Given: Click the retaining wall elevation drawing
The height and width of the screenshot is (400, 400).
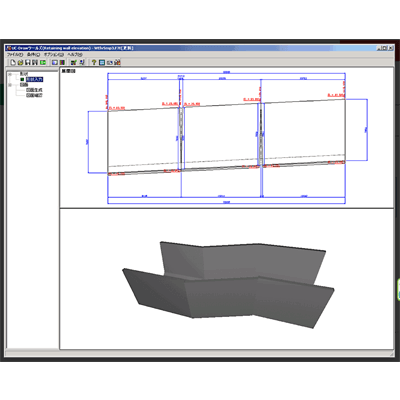Looking at the screenshot, I should point(227,138).
